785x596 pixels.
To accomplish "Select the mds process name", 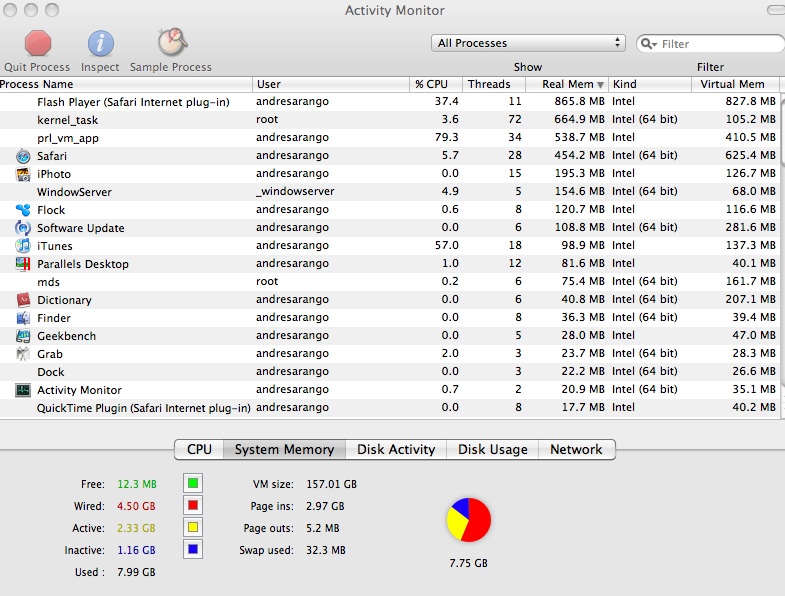I will tap(48, 282).
